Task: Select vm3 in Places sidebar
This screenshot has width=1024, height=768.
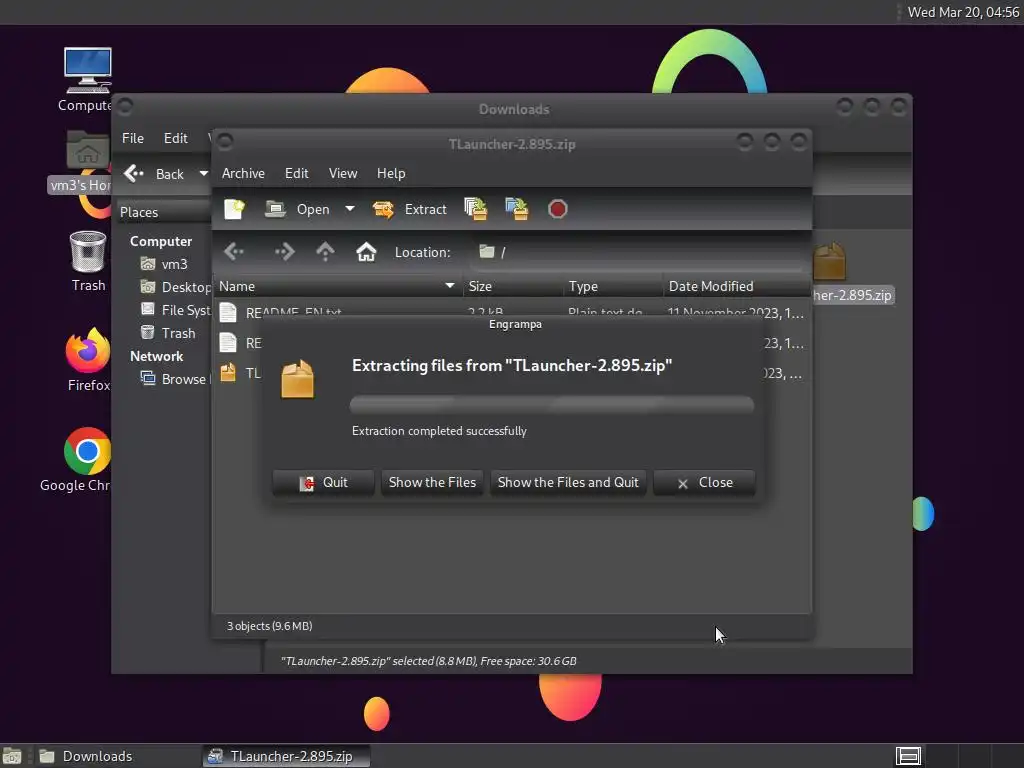Action: pos(165,264)
